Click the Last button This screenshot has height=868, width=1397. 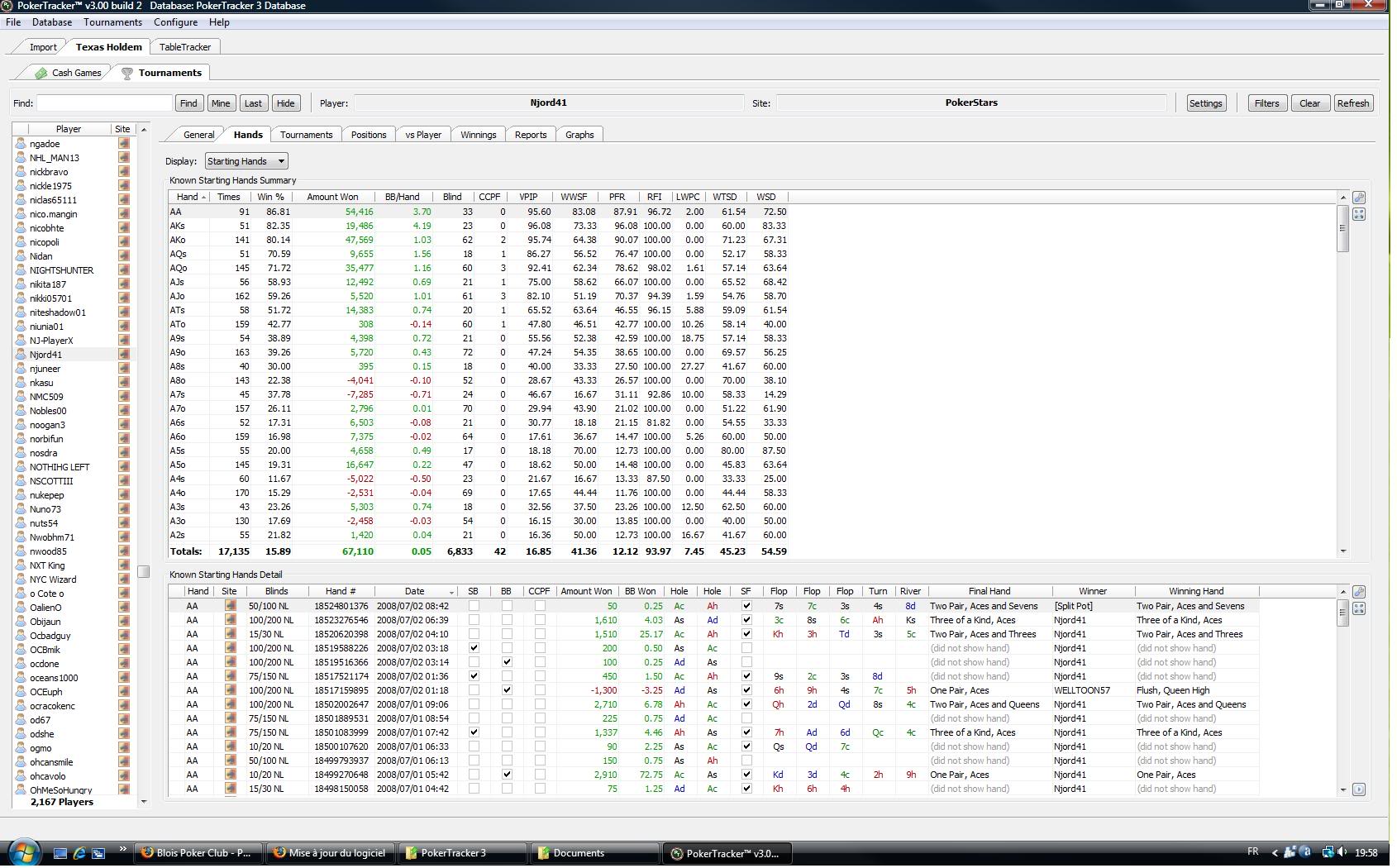[253, 103]
